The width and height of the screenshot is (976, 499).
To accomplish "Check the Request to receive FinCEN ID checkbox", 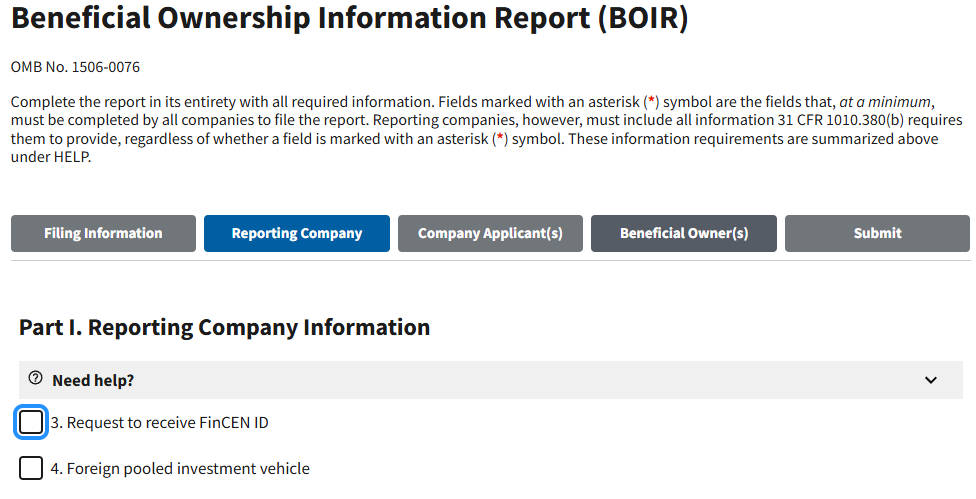I will point(31,423).
